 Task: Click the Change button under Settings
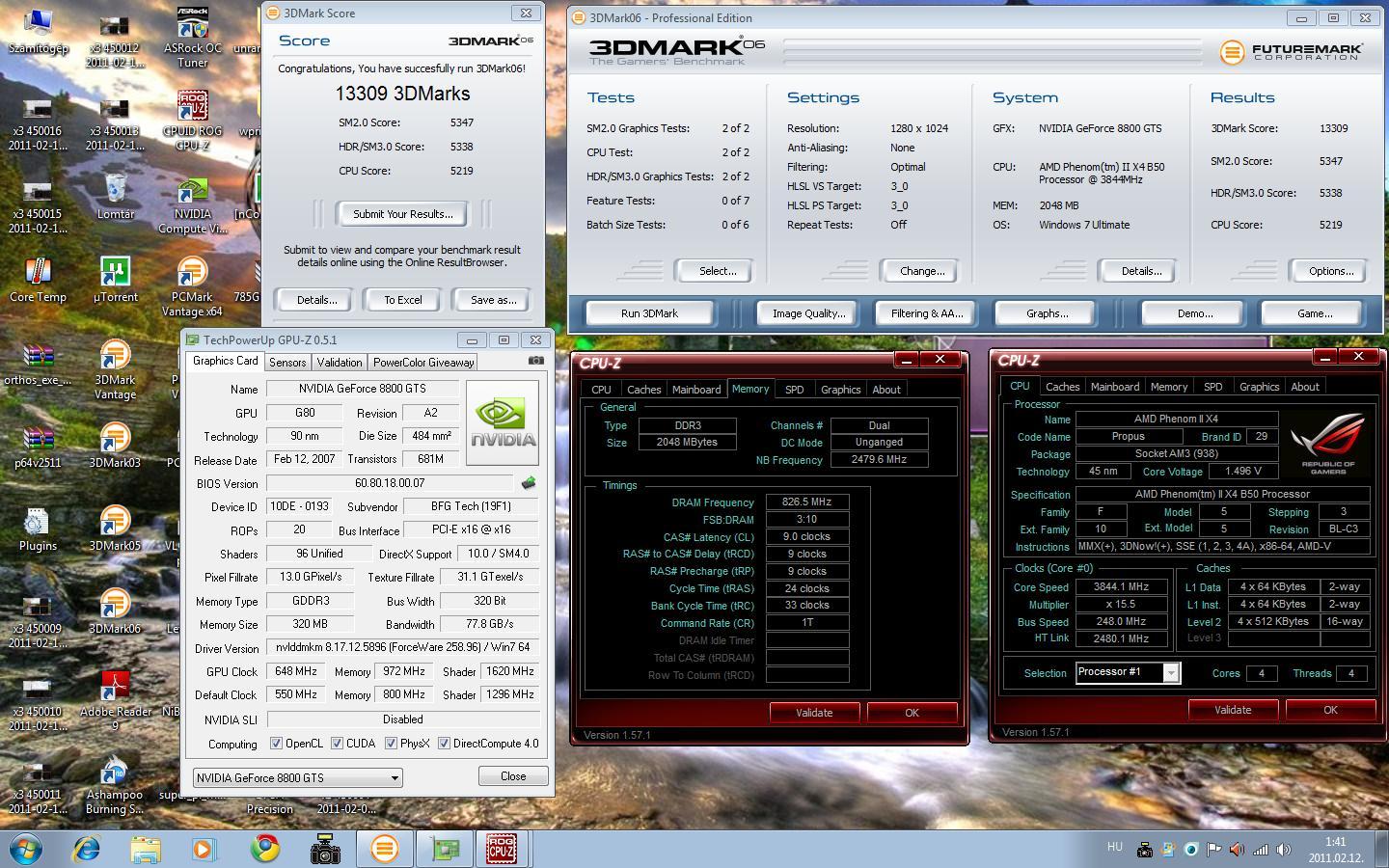(x=921, y=271)
